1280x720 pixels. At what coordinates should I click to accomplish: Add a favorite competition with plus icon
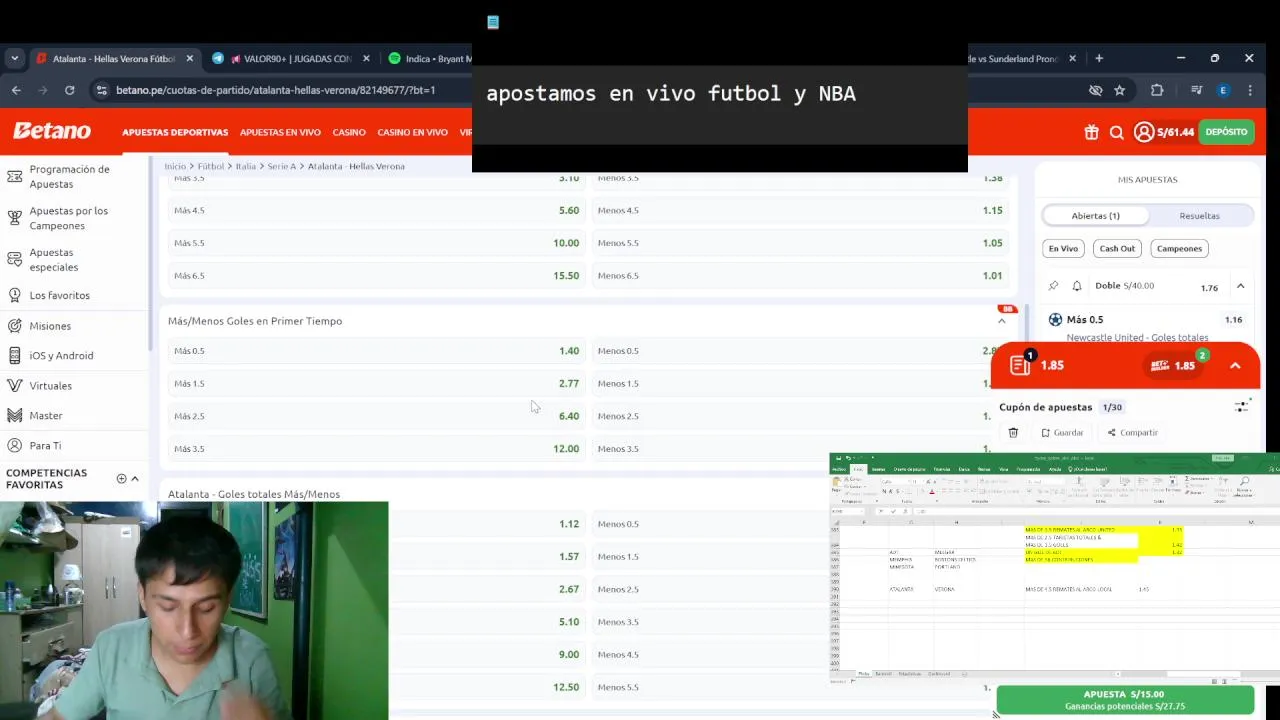coord(121,479)
